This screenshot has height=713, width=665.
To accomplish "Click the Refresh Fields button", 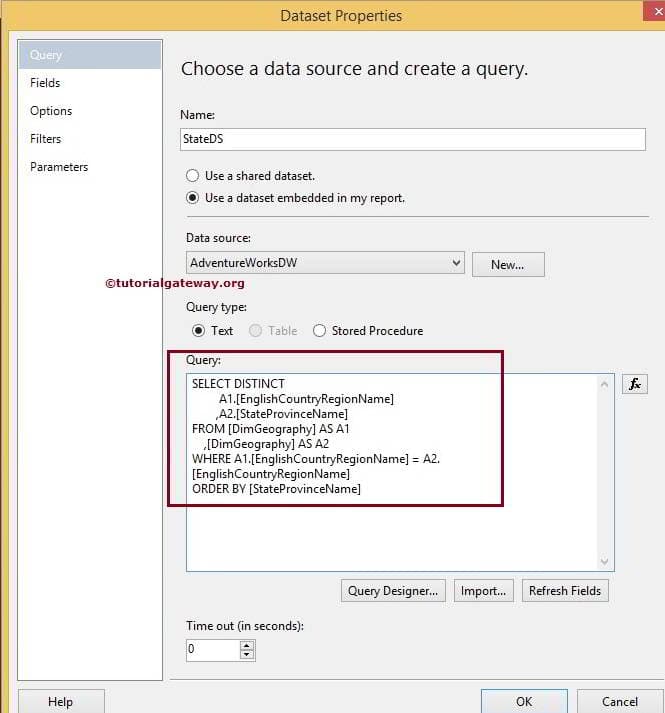I will [x=565, y=591].
